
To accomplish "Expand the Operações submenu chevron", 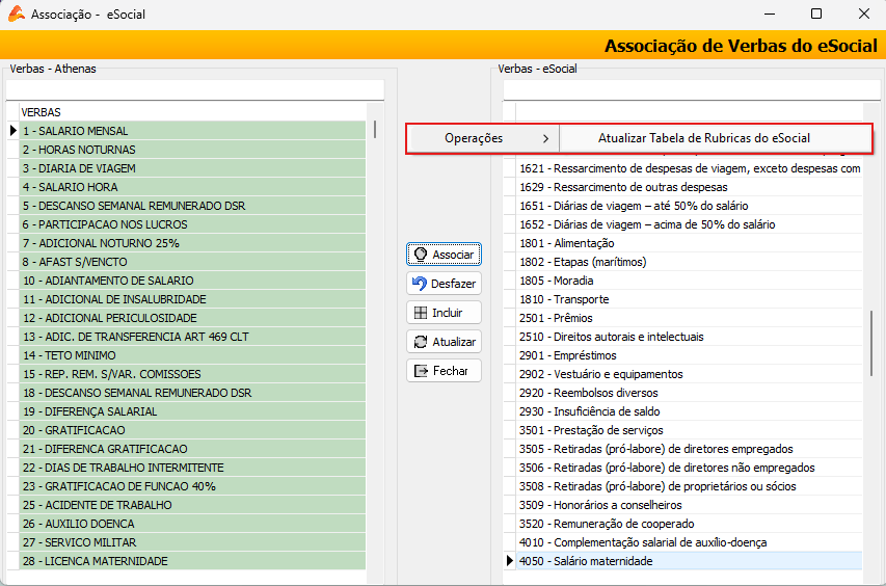I will tap(545, 138).
